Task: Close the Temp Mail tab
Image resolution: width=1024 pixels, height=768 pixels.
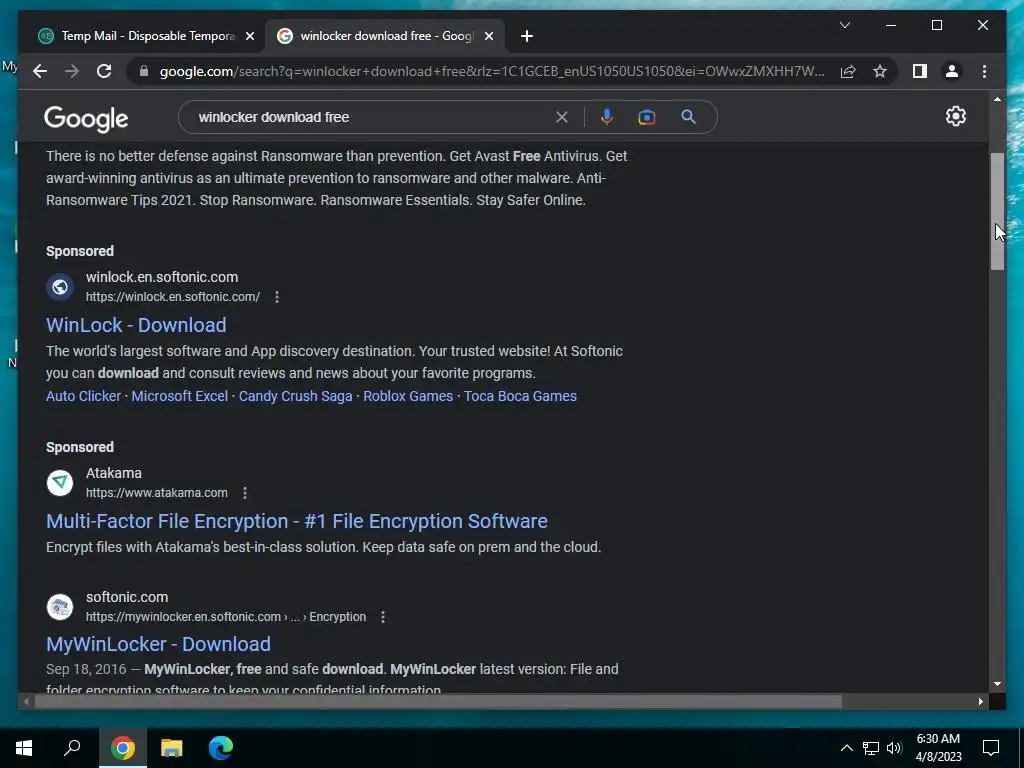Action: [249, 36]
